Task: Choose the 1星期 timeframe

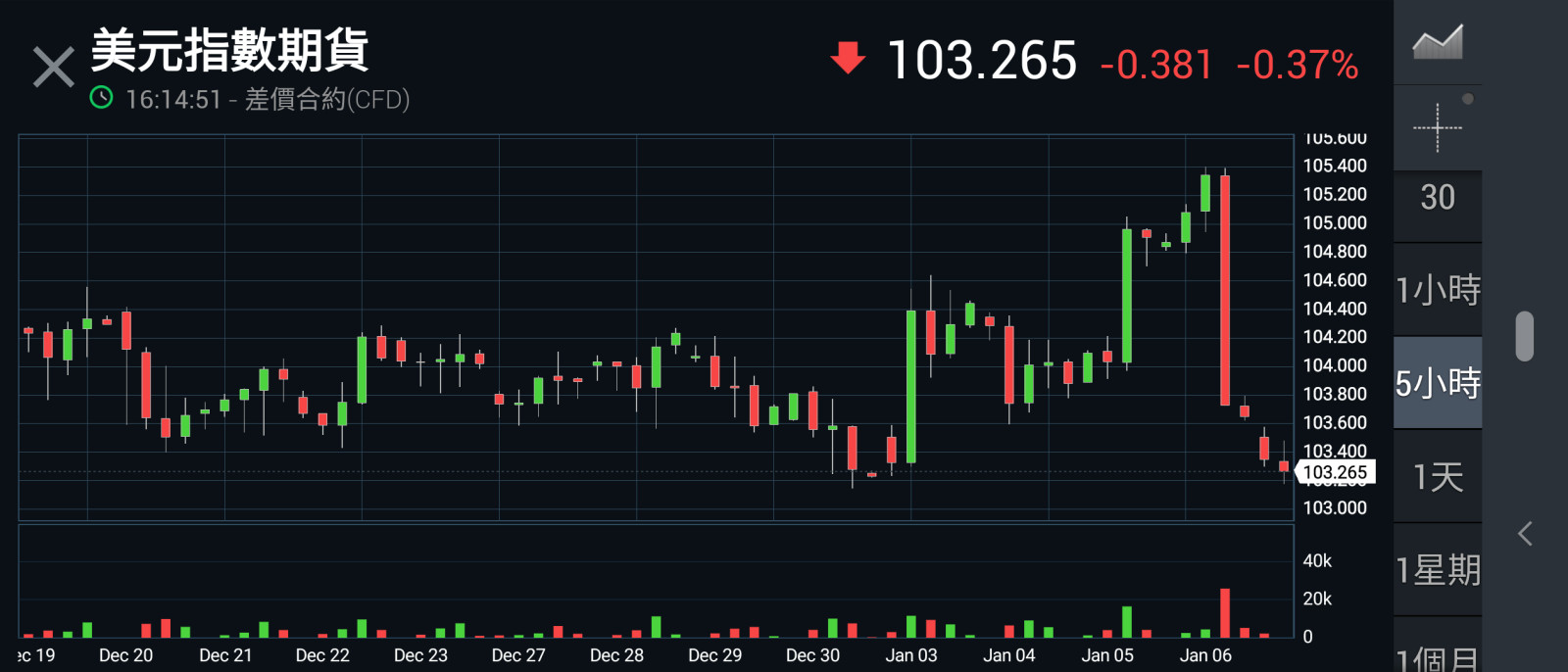Action: 1437,570
